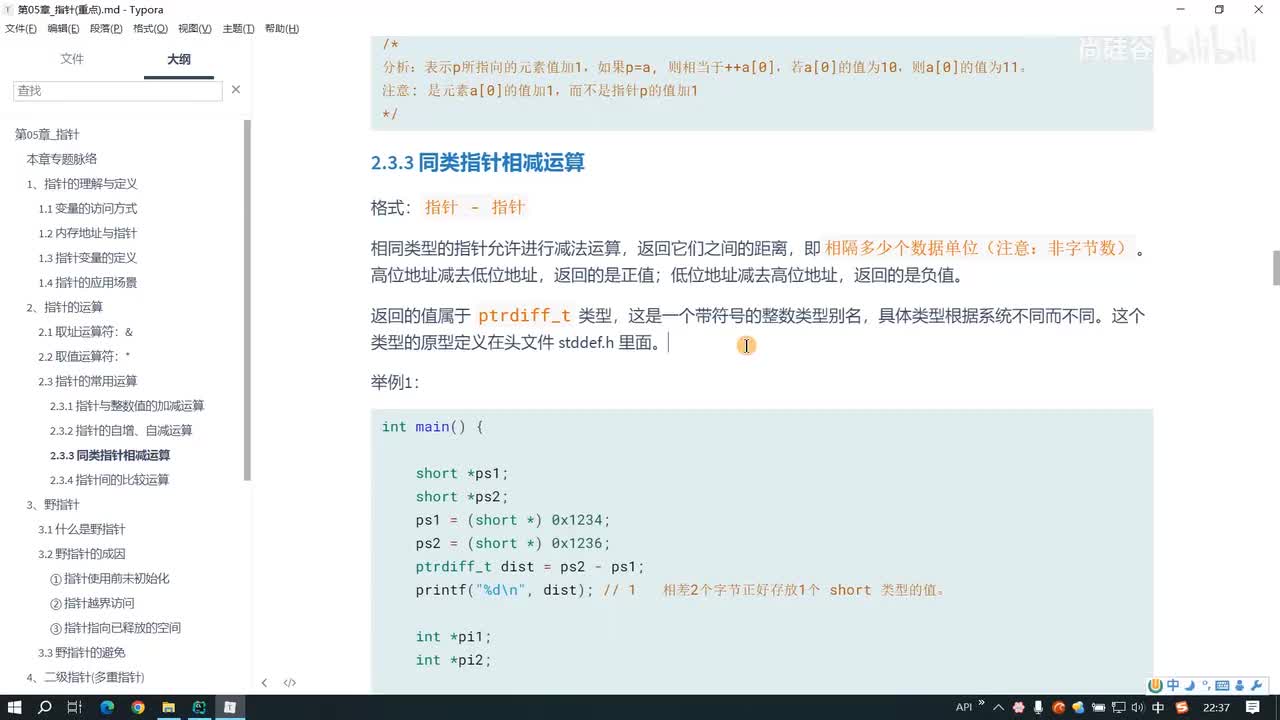1280x720 pixels.
Task: Open the 段落(P) menu
Action: 107,29
